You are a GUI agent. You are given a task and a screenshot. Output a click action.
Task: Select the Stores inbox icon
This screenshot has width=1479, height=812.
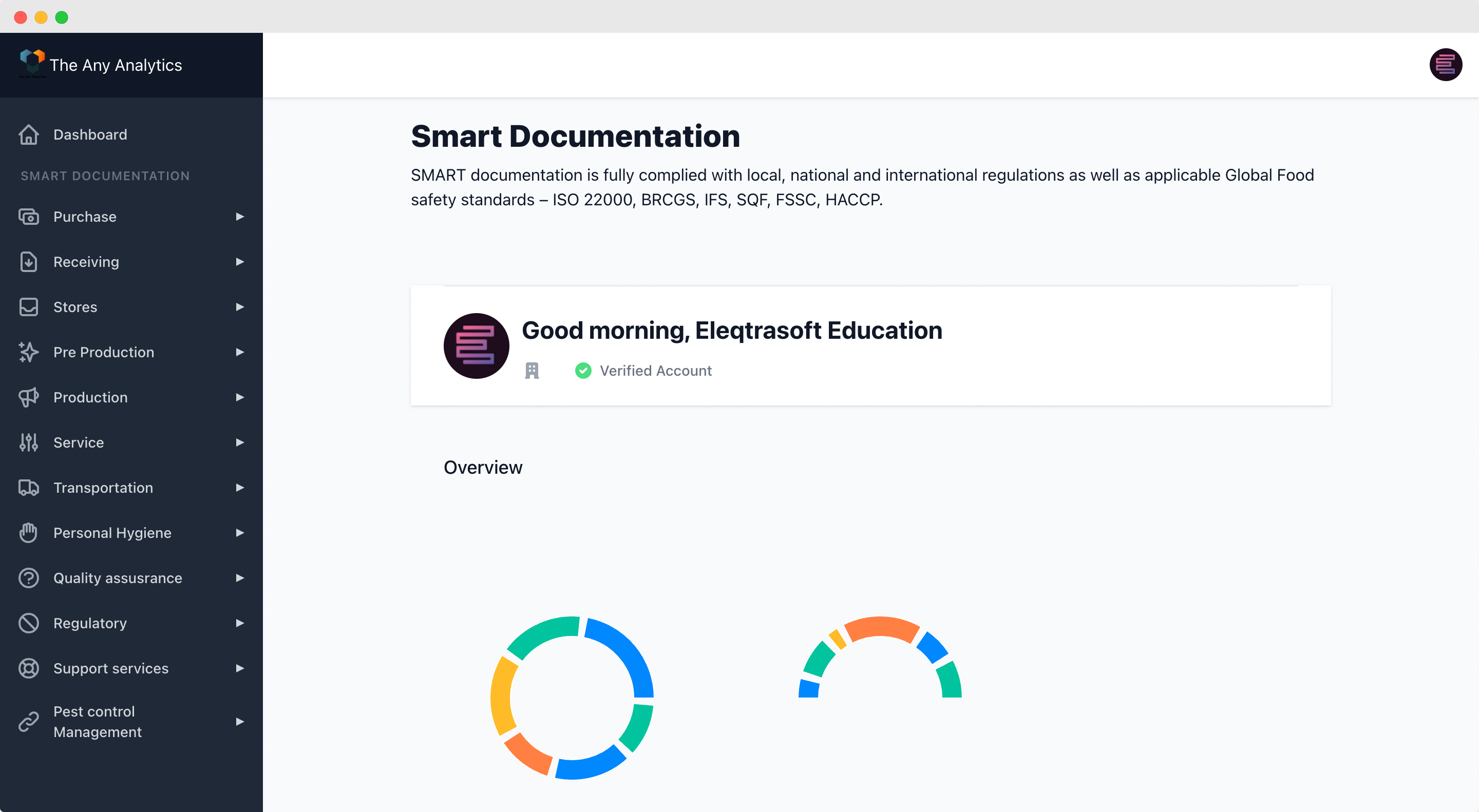[x=28, y=307]
